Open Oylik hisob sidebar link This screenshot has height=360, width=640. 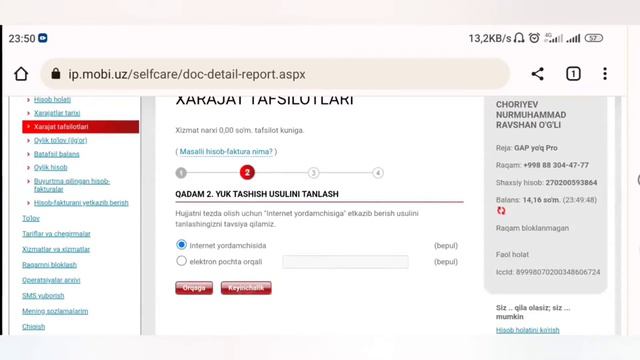(50, 167)
